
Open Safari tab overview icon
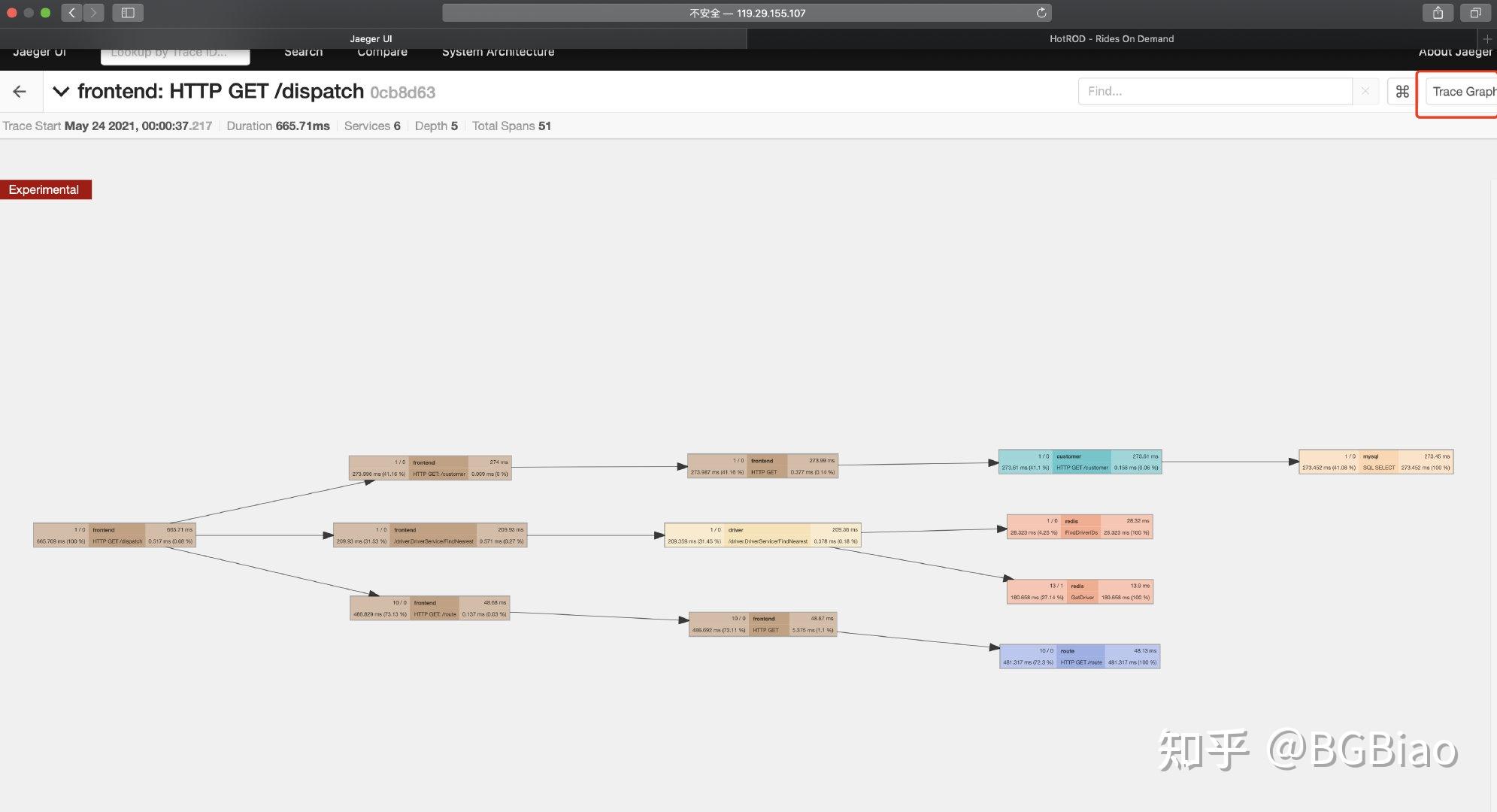(x=1475, y=13)
